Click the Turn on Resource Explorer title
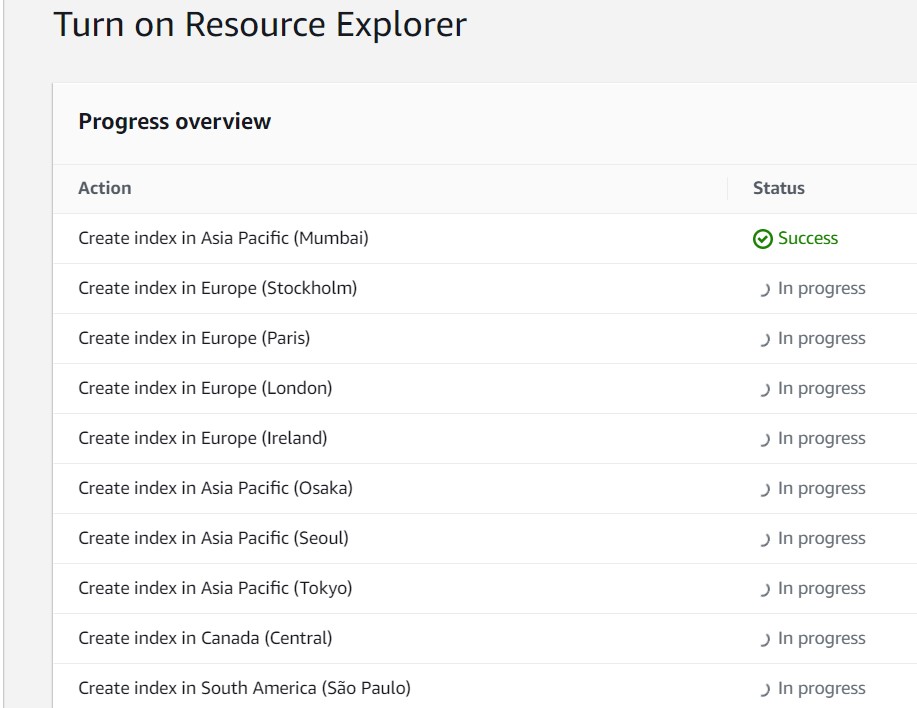This screenshot has height=708, width=917. [260, 26]
